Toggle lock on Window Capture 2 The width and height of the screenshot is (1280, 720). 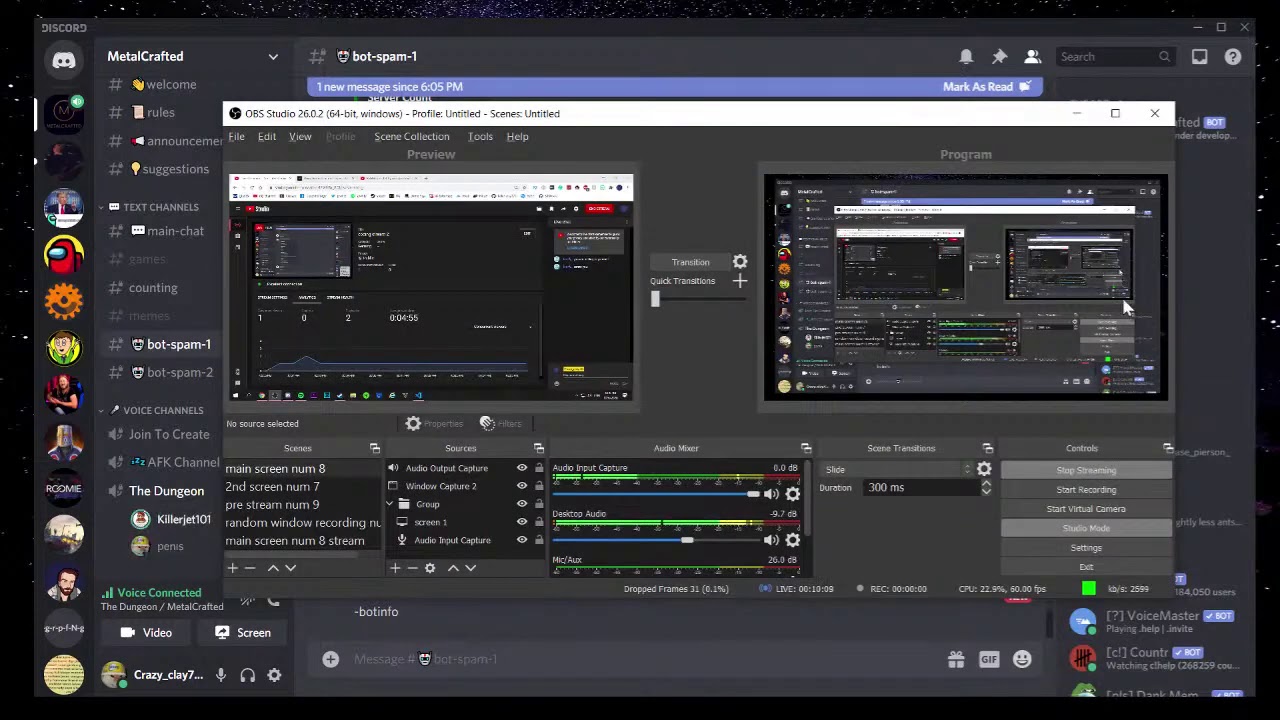(539, 486)
